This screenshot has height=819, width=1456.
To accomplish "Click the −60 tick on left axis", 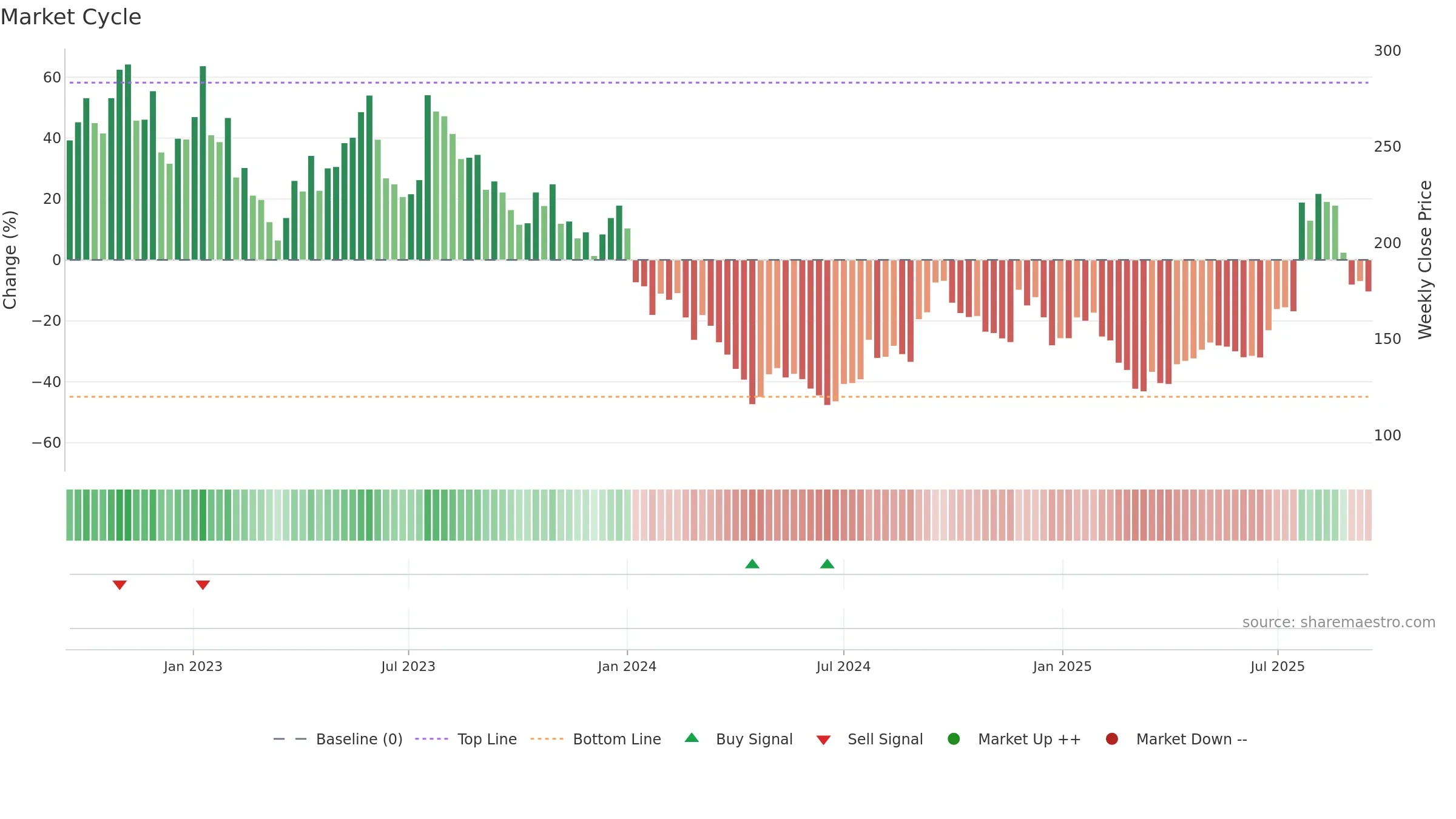I will pyautogui.click(x=47, y=443).
